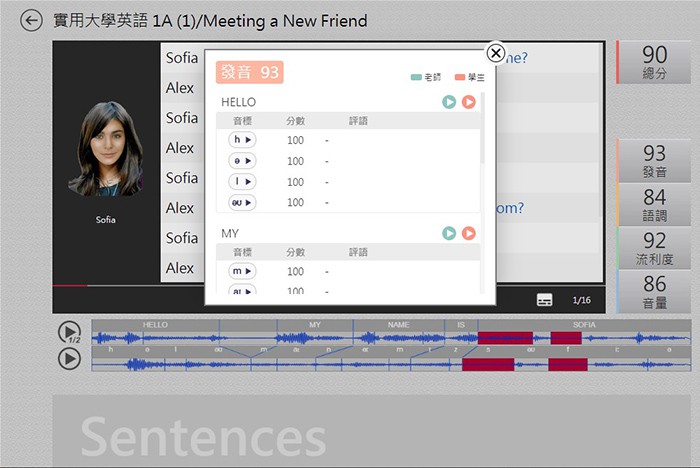Open the total score 90 tab

coord(654,62)
